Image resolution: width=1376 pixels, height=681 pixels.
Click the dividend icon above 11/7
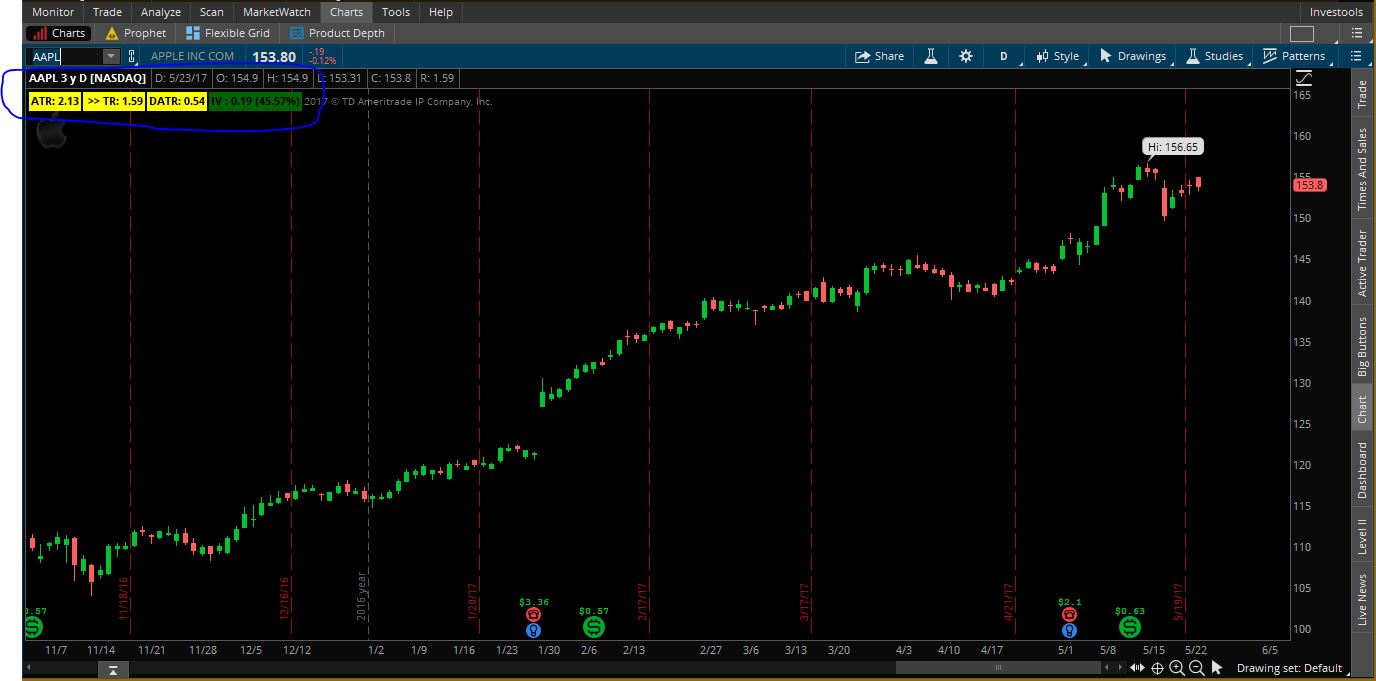click(33, 627)
